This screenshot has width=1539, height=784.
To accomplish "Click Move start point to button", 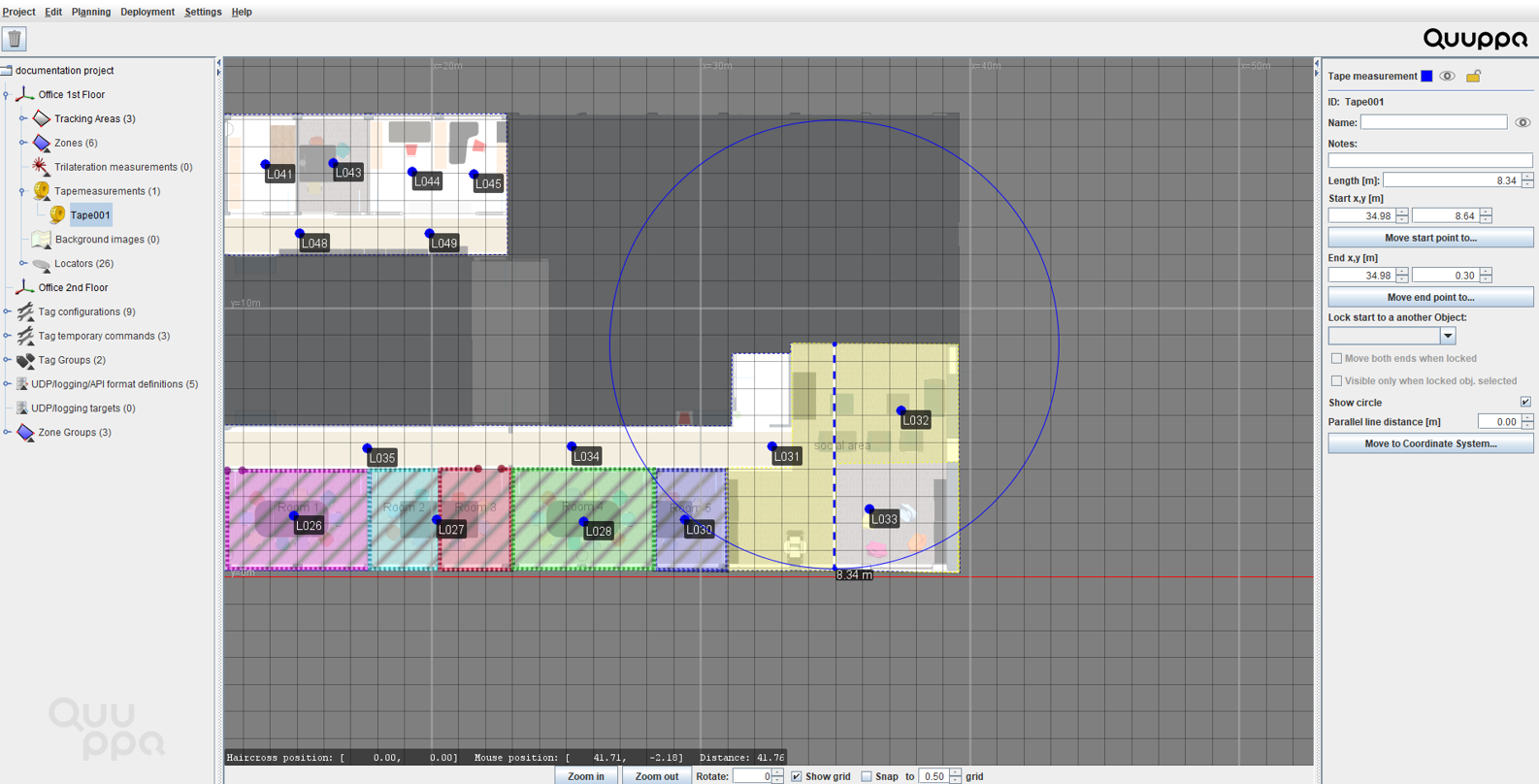I will click(1429, 238).
